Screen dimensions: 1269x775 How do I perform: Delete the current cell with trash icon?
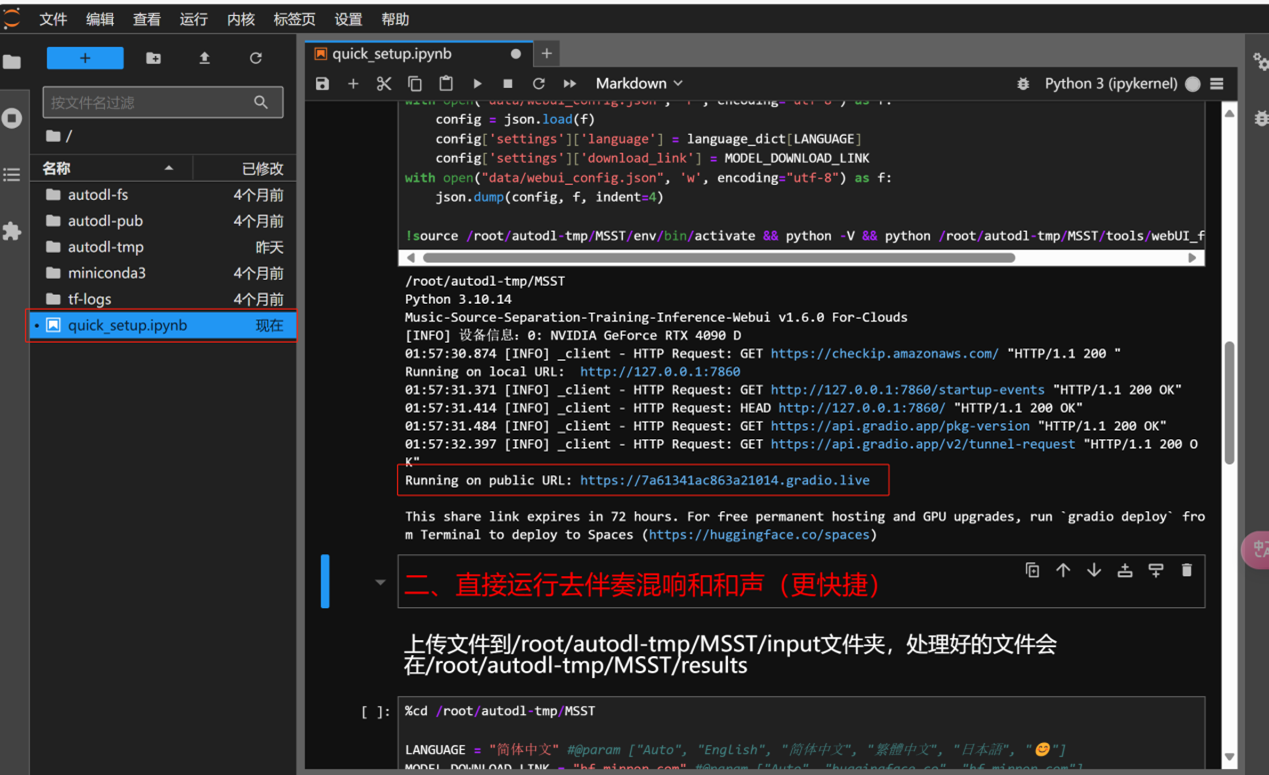click(1186, 570)
